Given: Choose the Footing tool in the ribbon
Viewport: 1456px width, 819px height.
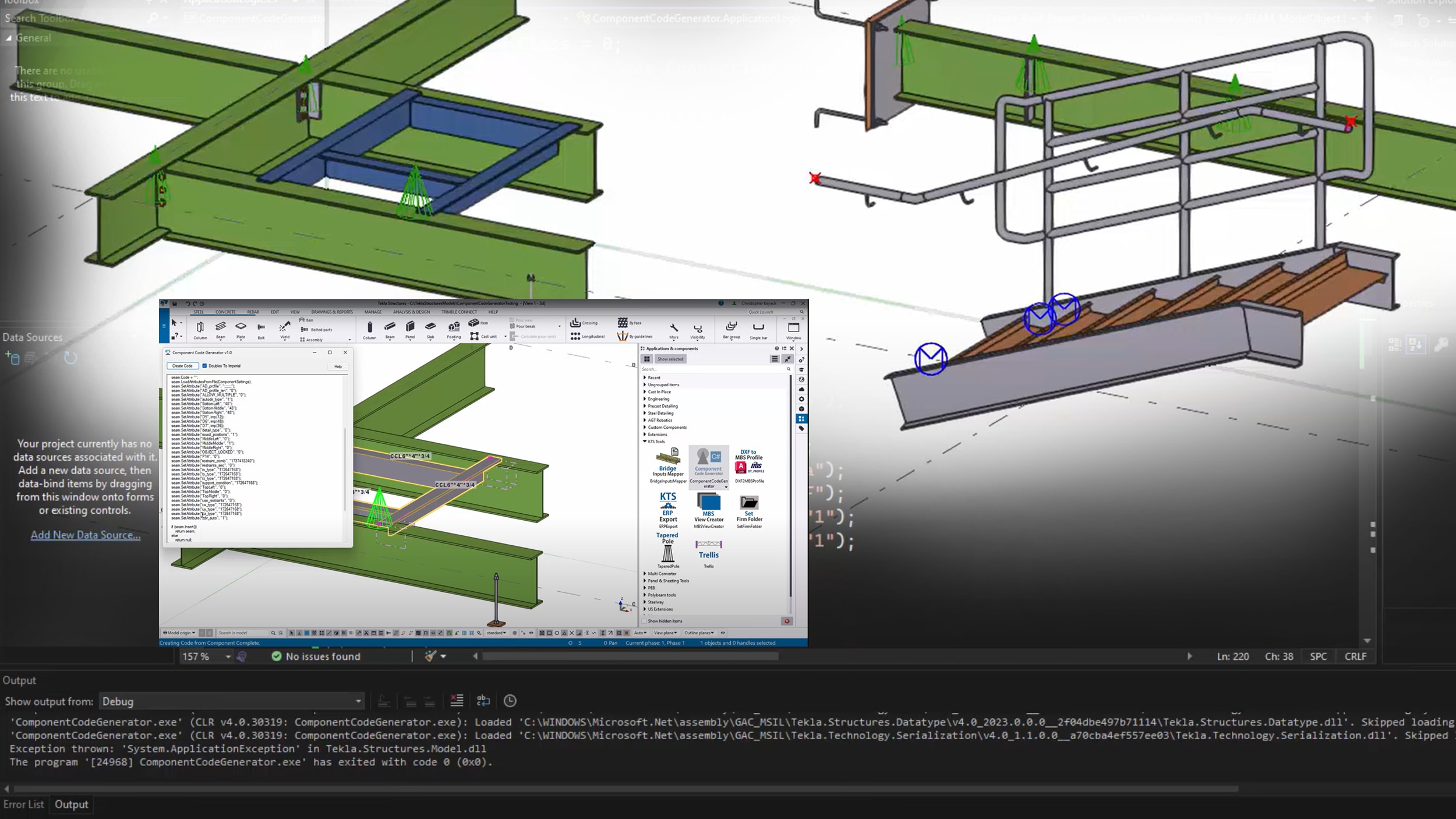Looking at the screenshot, I should click(454, 330).
